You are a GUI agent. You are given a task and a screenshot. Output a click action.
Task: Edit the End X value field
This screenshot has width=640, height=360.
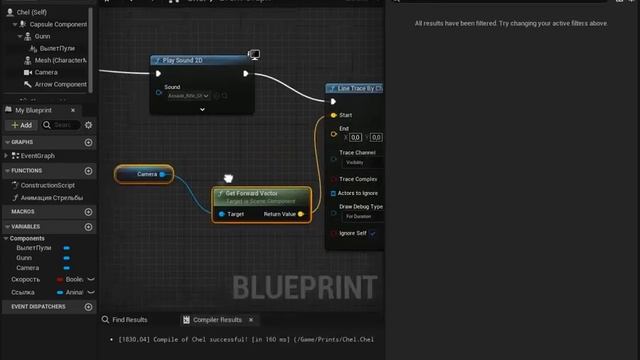(356, 138)
